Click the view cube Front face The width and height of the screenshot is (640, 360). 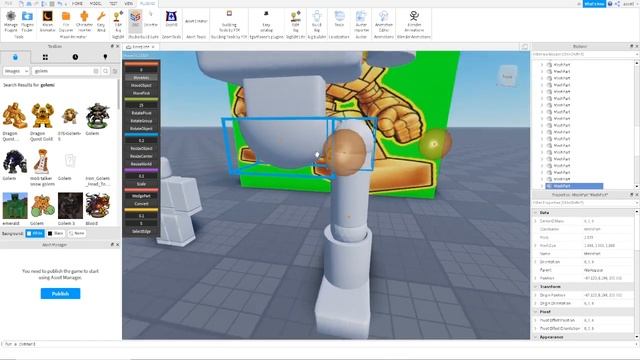tap(507, 76)
